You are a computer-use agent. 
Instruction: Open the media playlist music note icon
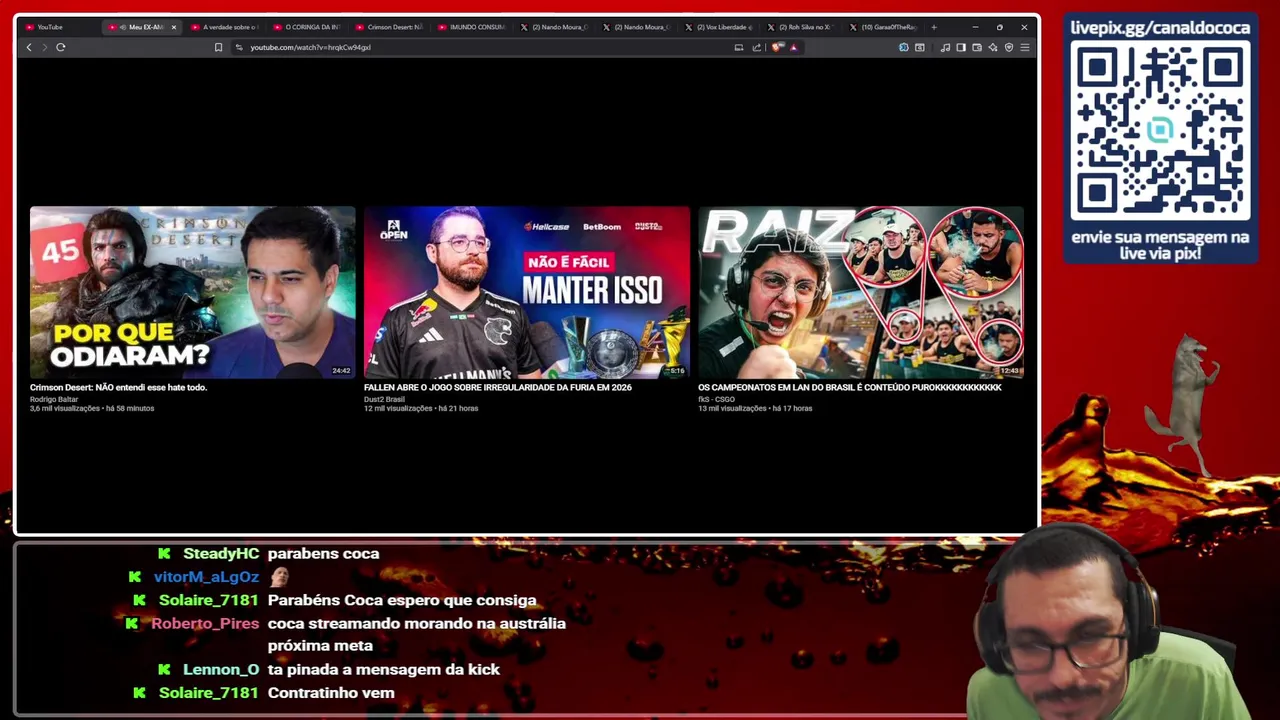pos(945,47)
